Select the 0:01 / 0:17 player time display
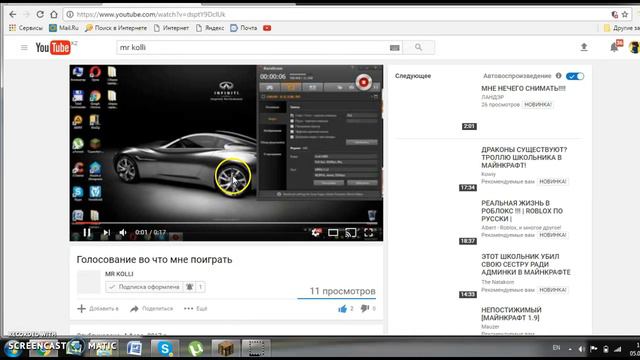Screen dimensions: 640x360 pos(150,232)
